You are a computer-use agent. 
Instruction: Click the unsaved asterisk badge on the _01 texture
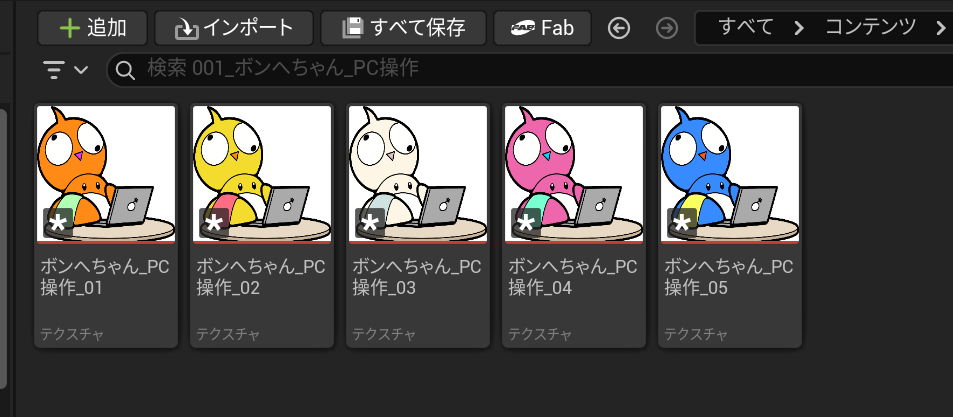(x=58, y=223)
